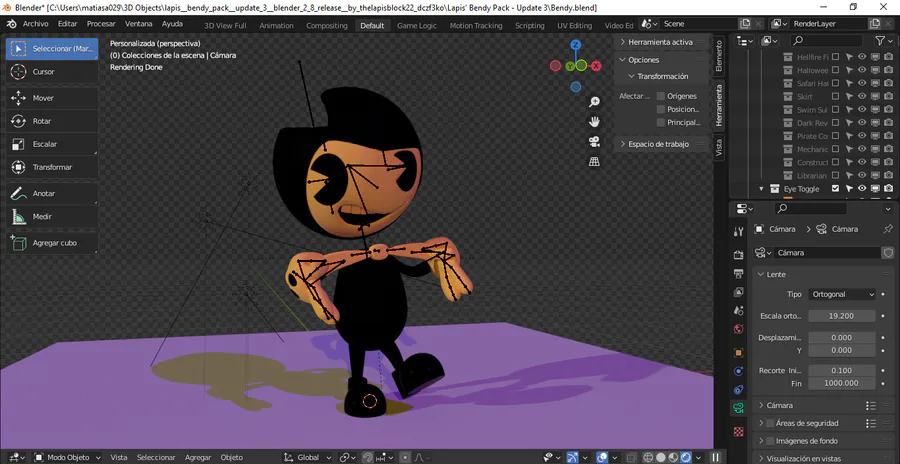
Task: Select the Agregar cubo tool
Action: (52, 243)
